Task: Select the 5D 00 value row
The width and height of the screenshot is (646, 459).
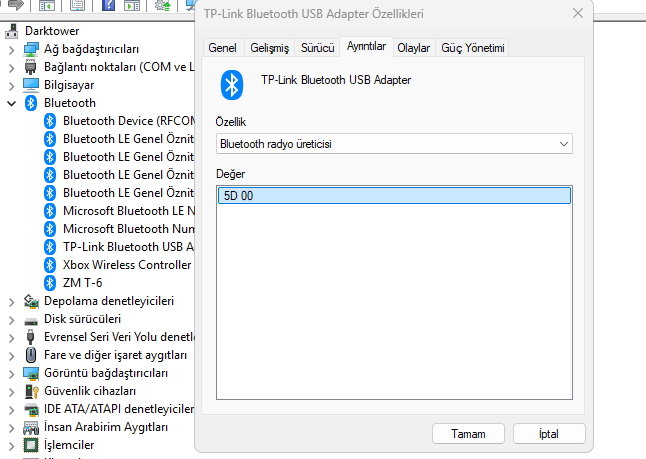Action: 394,196
